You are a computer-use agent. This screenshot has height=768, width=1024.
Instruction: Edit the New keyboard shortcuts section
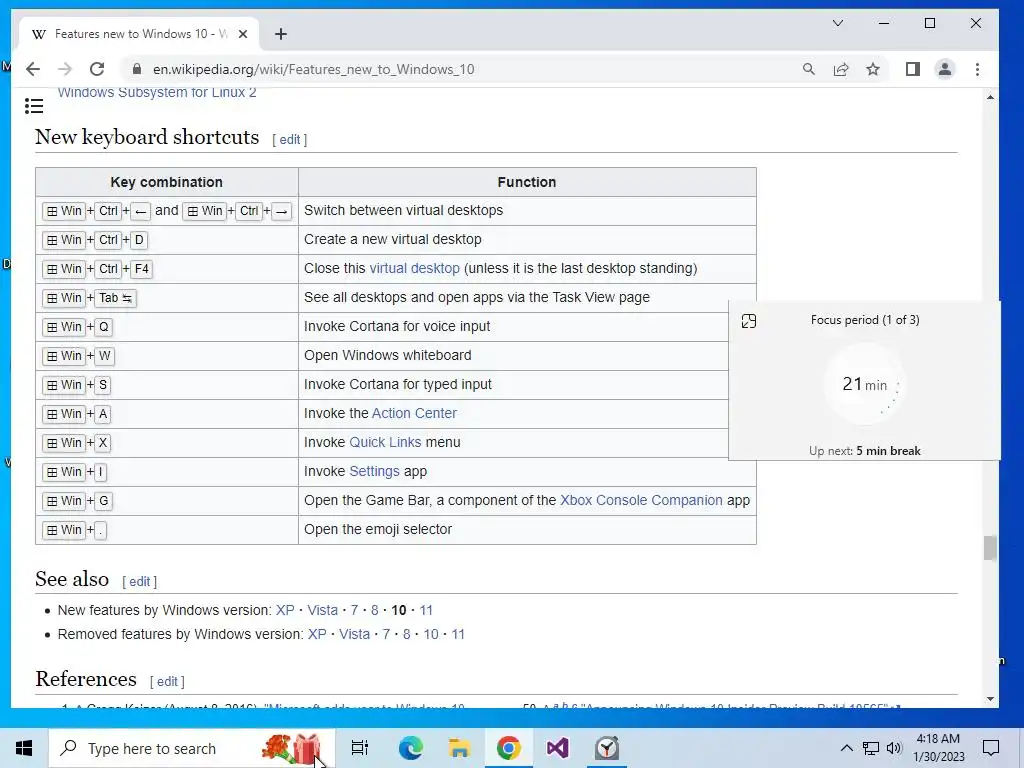point(290,140)
